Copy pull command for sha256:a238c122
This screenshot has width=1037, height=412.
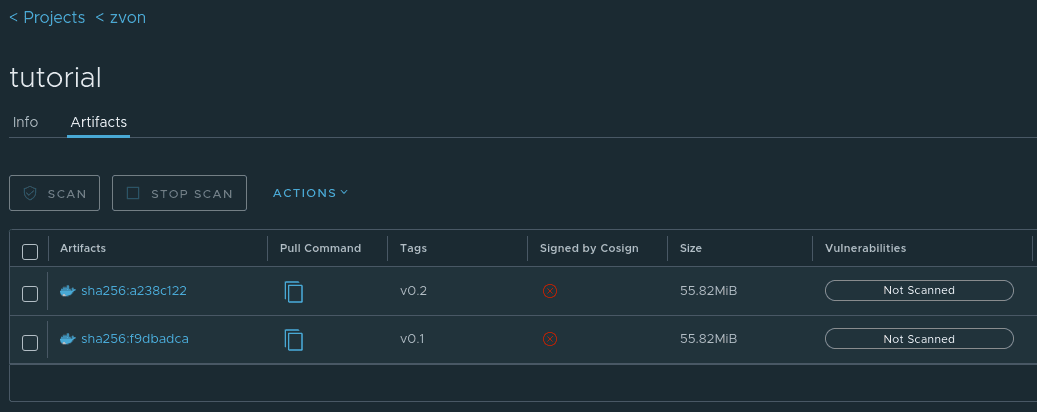click(293, 292)
